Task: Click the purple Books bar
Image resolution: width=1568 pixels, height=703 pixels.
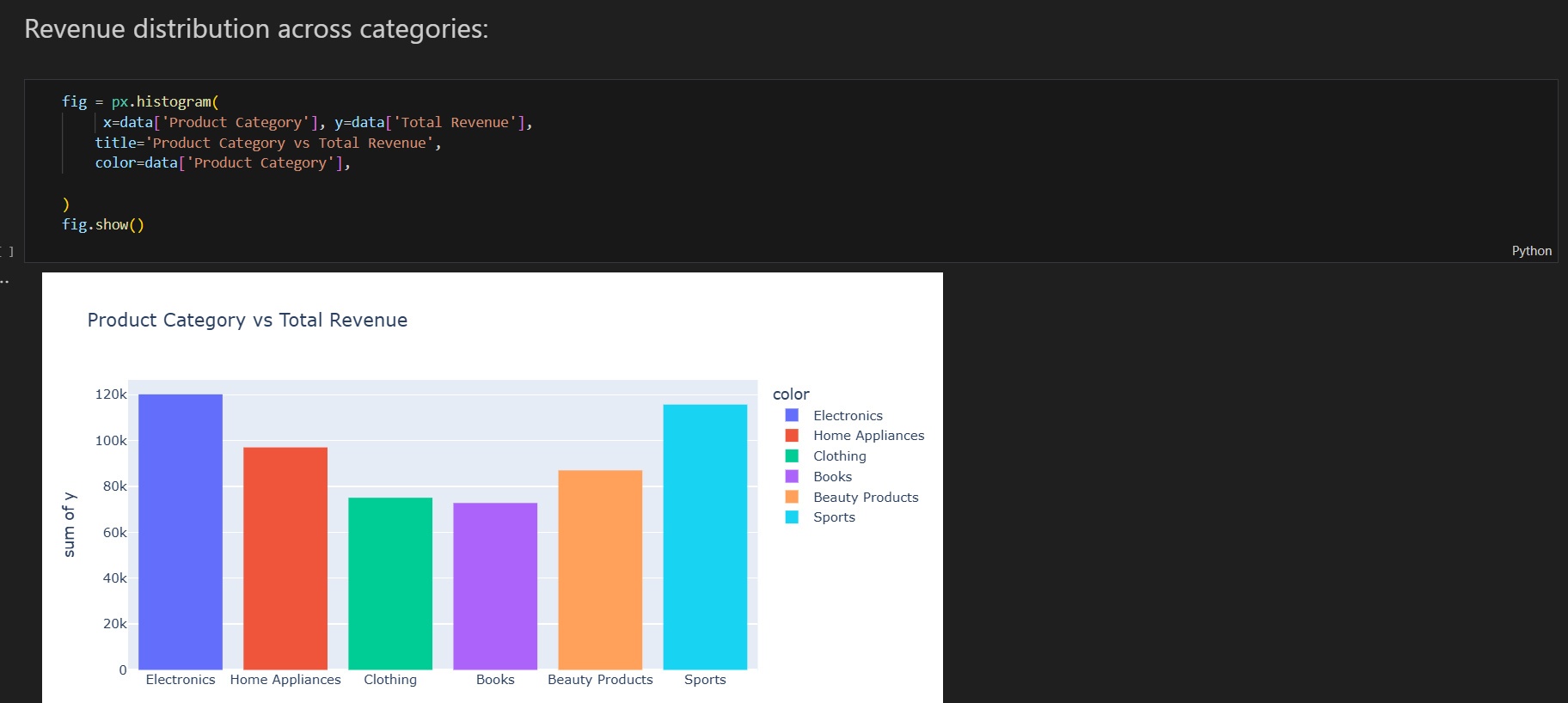Action: [x=495, y=586]
